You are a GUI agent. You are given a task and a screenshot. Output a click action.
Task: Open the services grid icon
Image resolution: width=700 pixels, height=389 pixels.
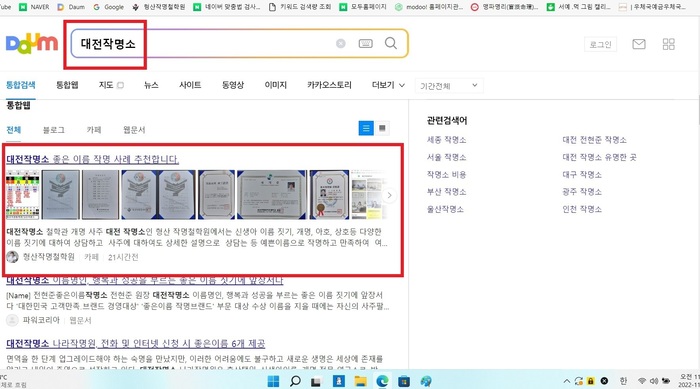pyautogui.click(x=669, y=44)
